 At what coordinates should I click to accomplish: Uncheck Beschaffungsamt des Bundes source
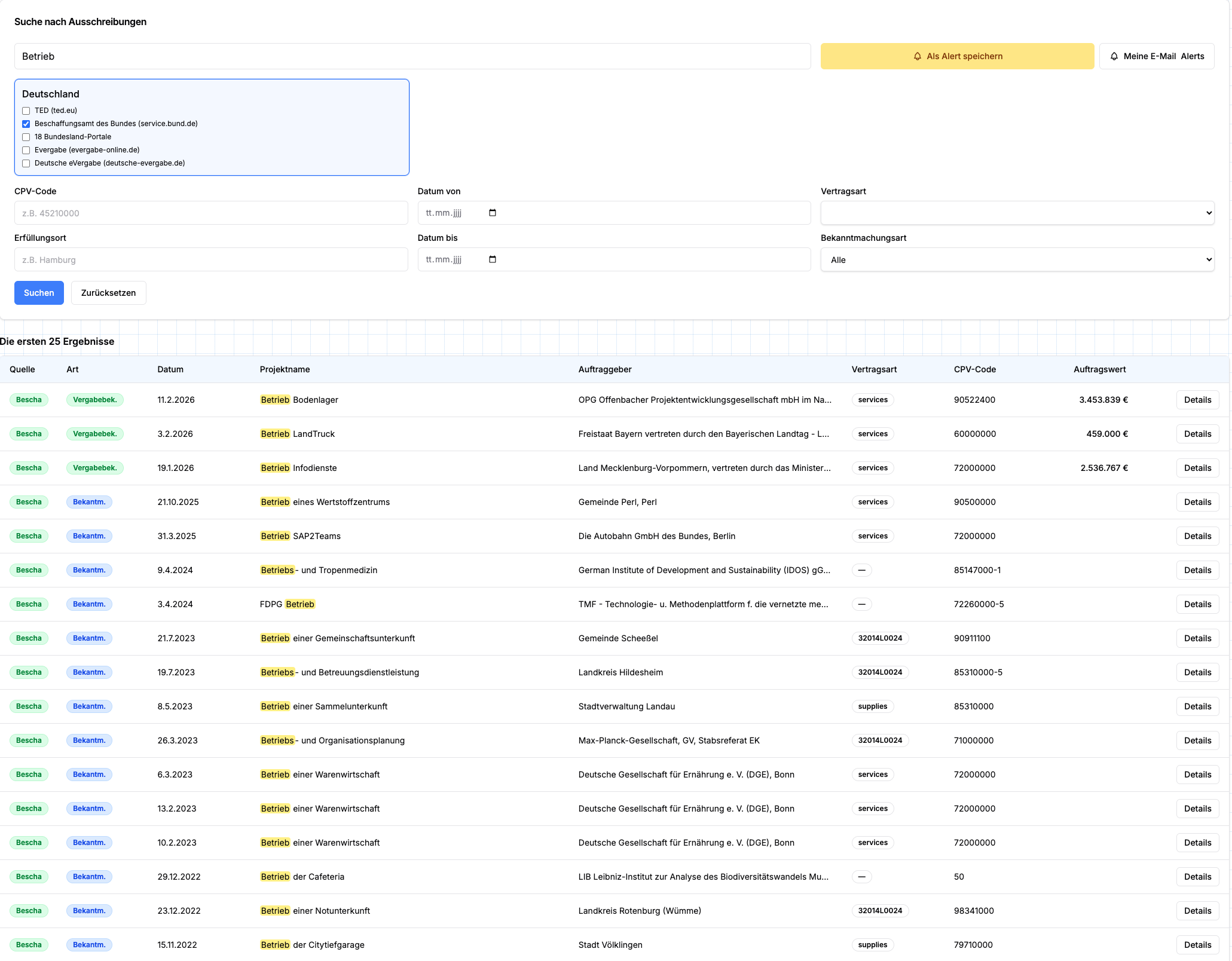tap(26, 124)
